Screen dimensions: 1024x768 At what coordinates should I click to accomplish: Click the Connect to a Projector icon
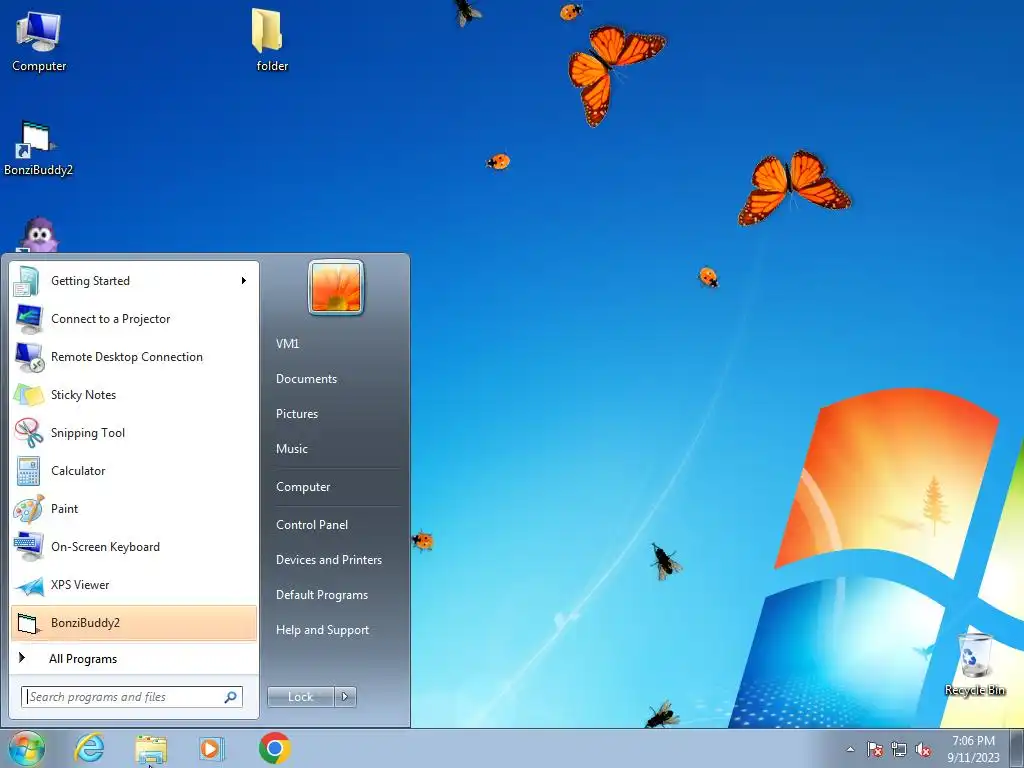pyautogui.click(x=28, y=319)
